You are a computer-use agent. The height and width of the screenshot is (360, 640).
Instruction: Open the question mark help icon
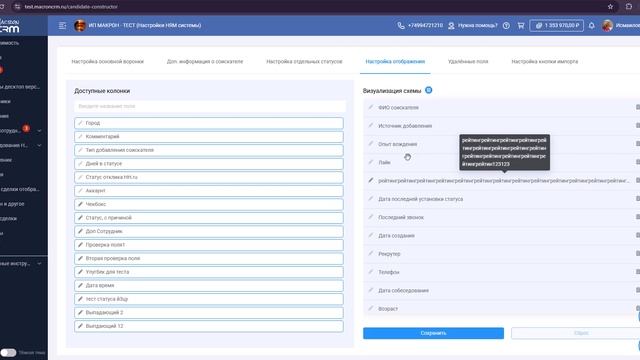tap(506, 25)
